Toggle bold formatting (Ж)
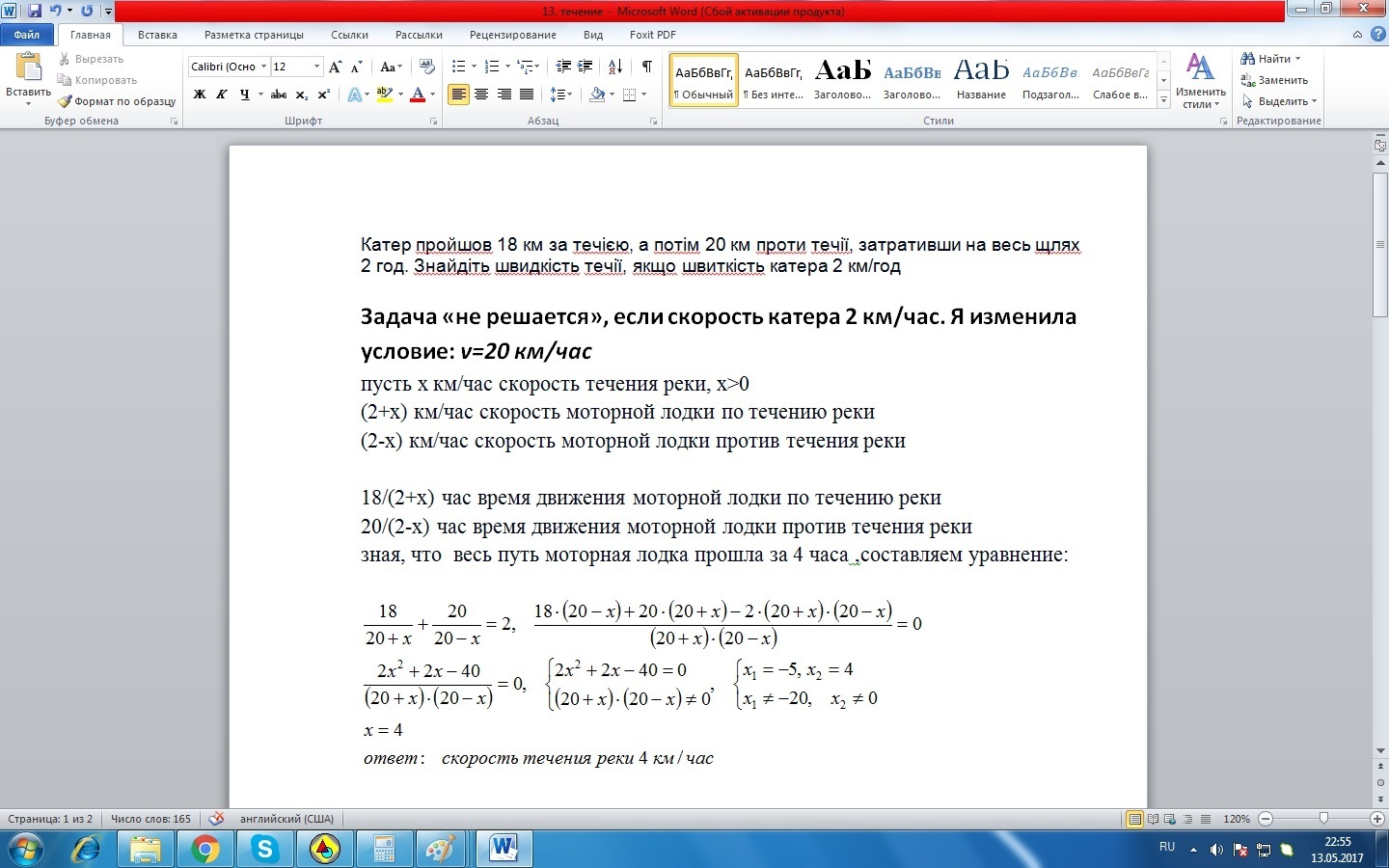The width and height of the screenshot is (1389, 868). (x=200, y=95)
